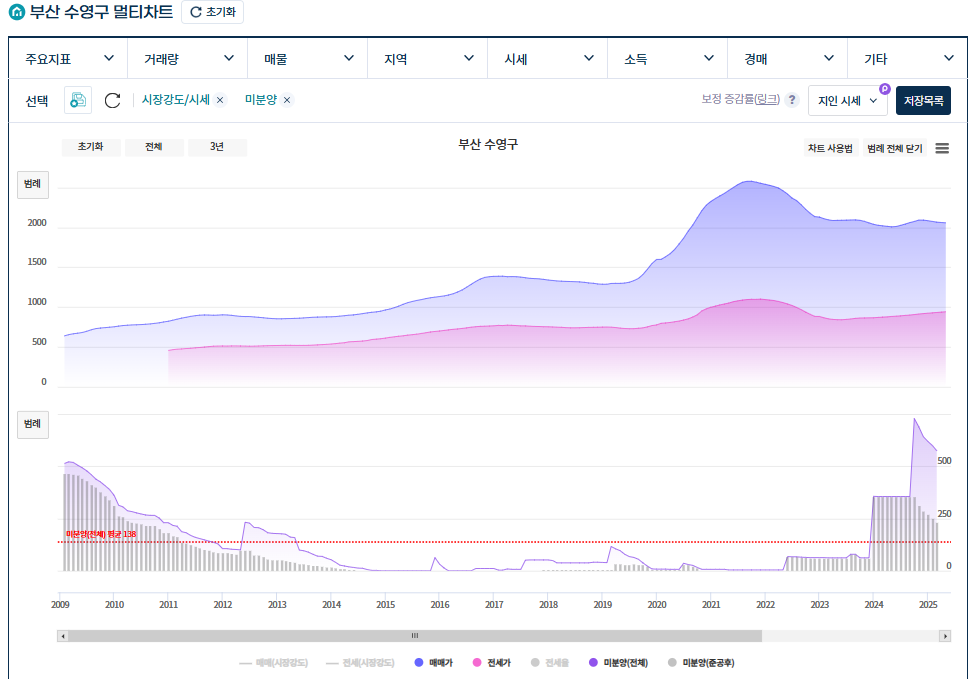This screenshot has width=975, height=679.
Task: Open 차트 사용법 chart guide
Action: coord(830,148)
